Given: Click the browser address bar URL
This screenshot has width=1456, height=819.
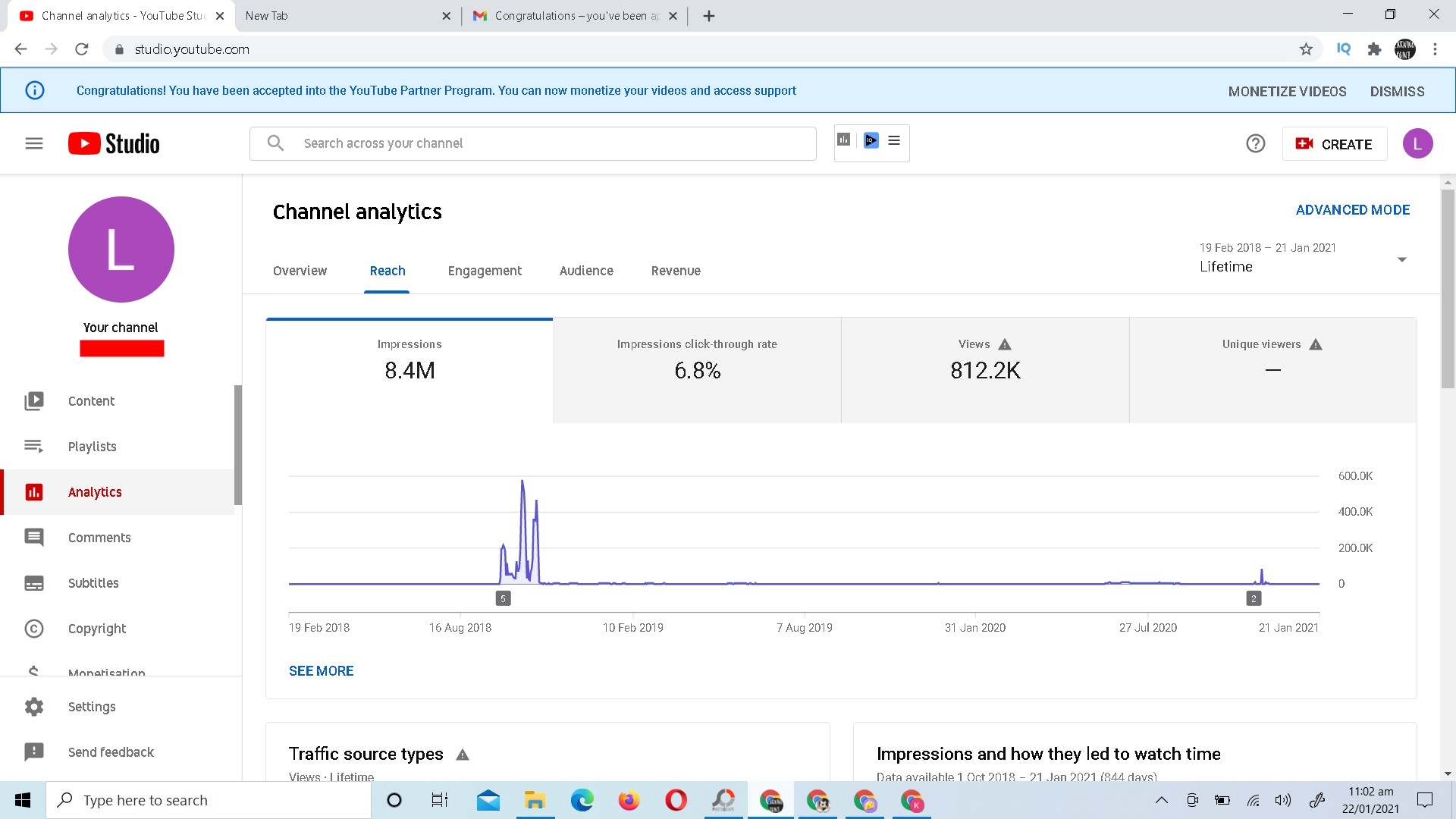Looking at the screenshot, I should click(x=192, y=49).
